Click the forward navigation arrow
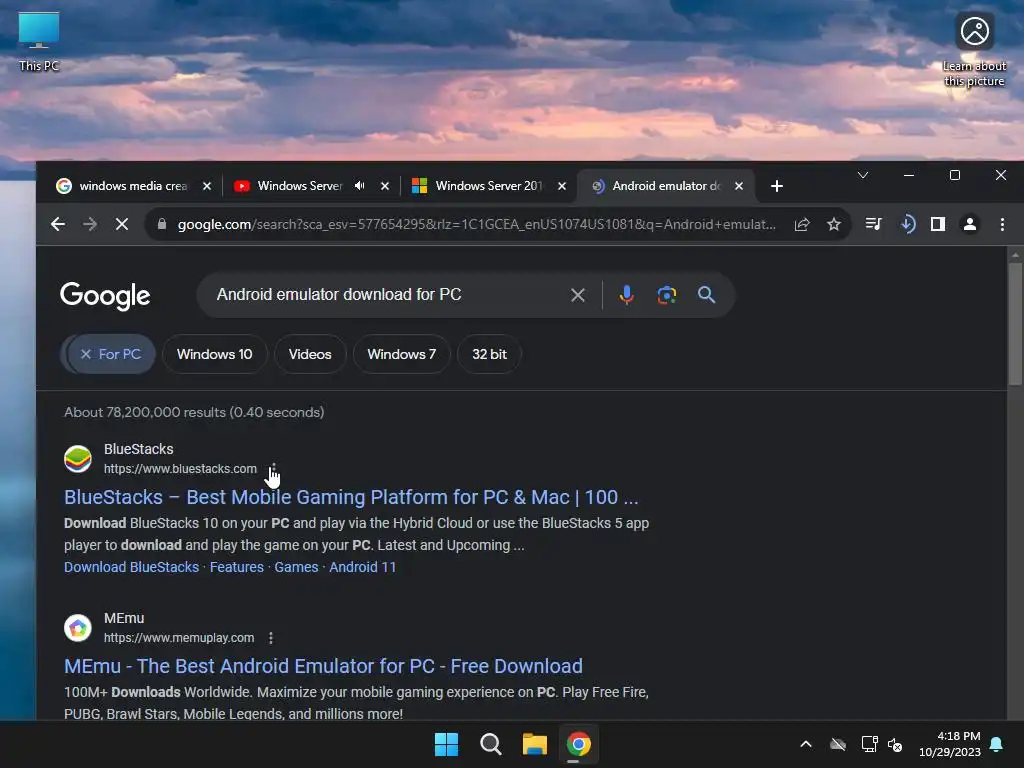The width and height of the screenshot is (1024, 768). tap(89, 224)
